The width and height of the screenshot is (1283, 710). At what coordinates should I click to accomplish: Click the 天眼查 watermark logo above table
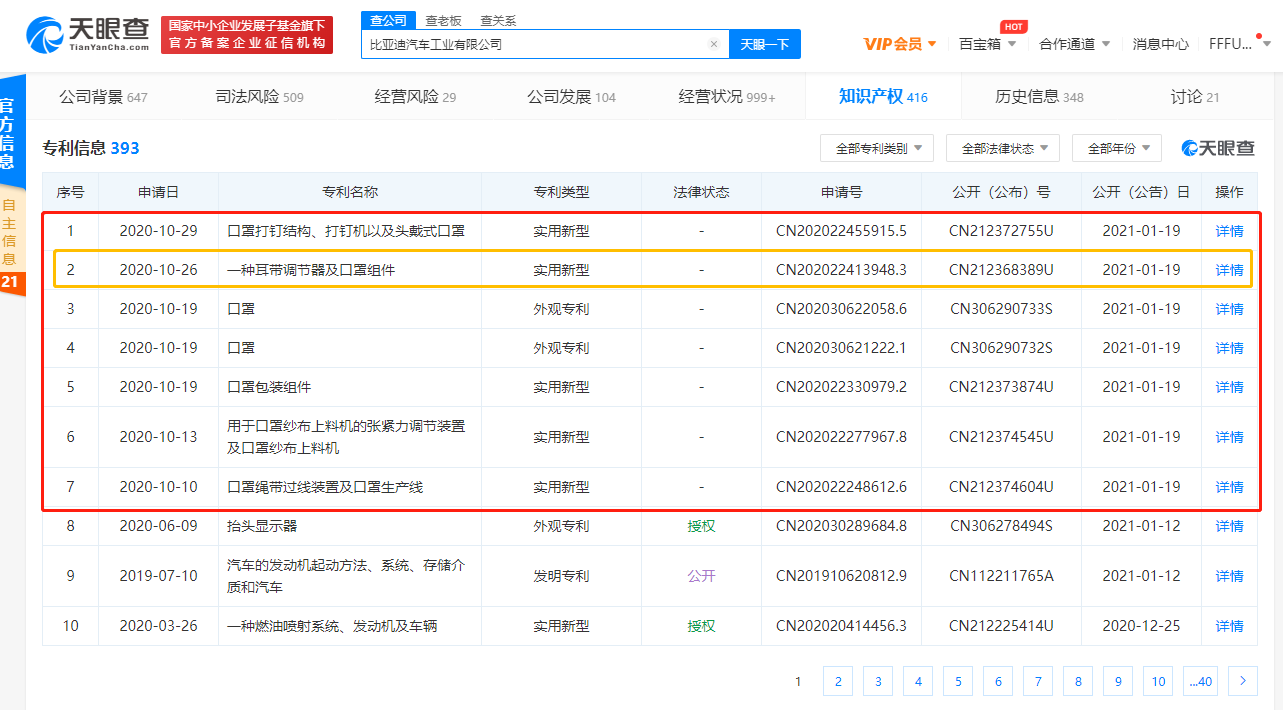click(x=1217, y=148)
